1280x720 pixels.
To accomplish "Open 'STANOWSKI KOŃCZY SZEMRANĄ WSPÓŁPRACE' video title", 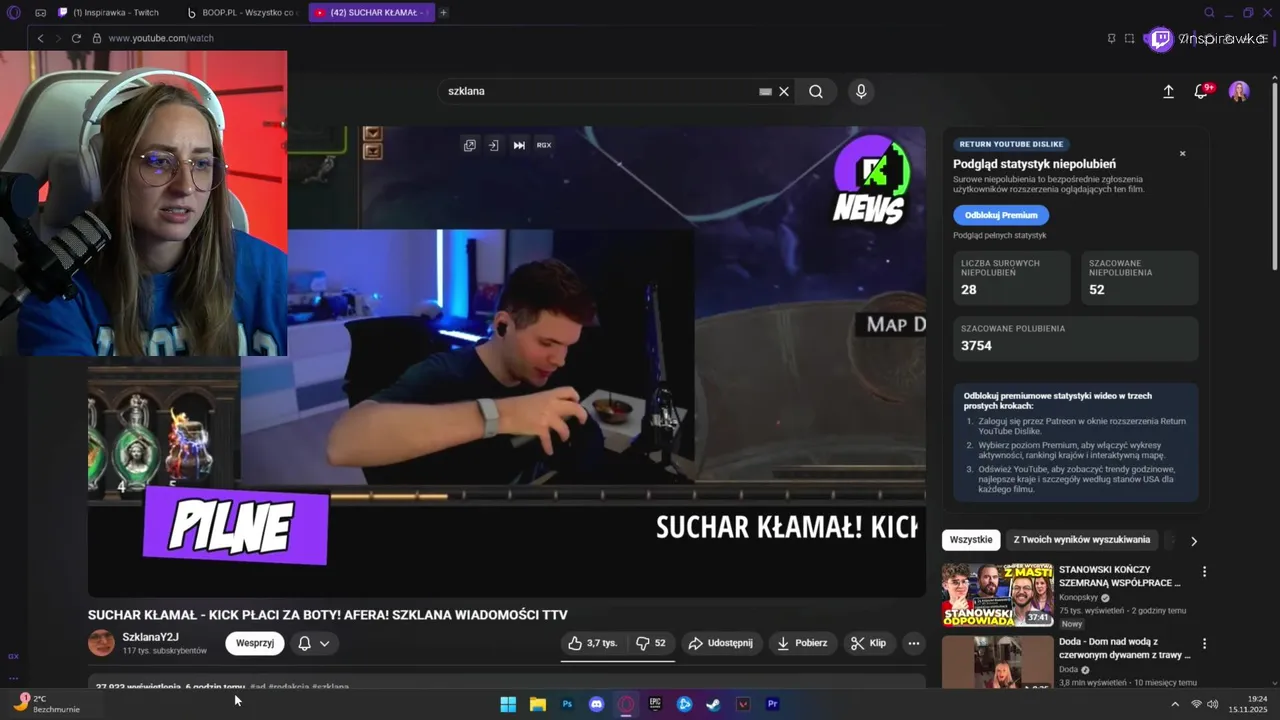I will pyautogui.click(x=1120, y=576).
